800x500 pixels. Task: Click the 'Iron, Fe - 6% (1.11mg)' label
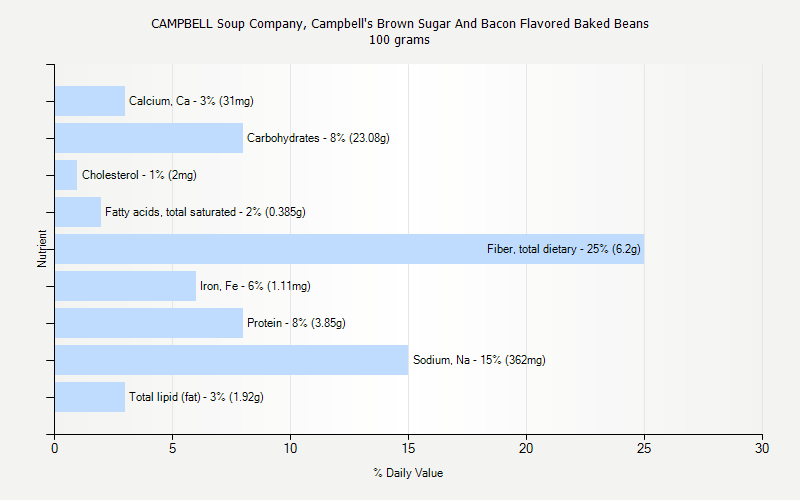click(x=255, y=286)
